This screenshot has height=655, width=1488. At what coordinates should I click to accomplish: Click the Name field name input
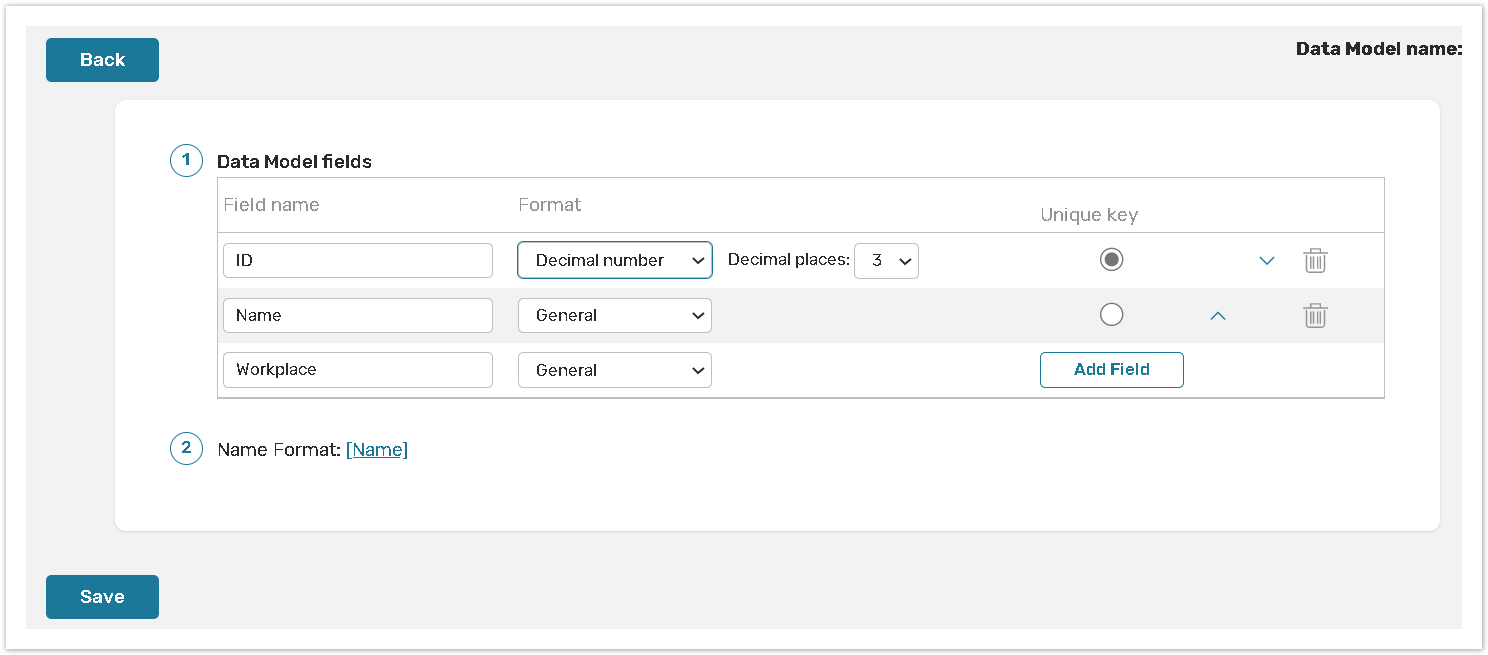(x=357, y=315)
